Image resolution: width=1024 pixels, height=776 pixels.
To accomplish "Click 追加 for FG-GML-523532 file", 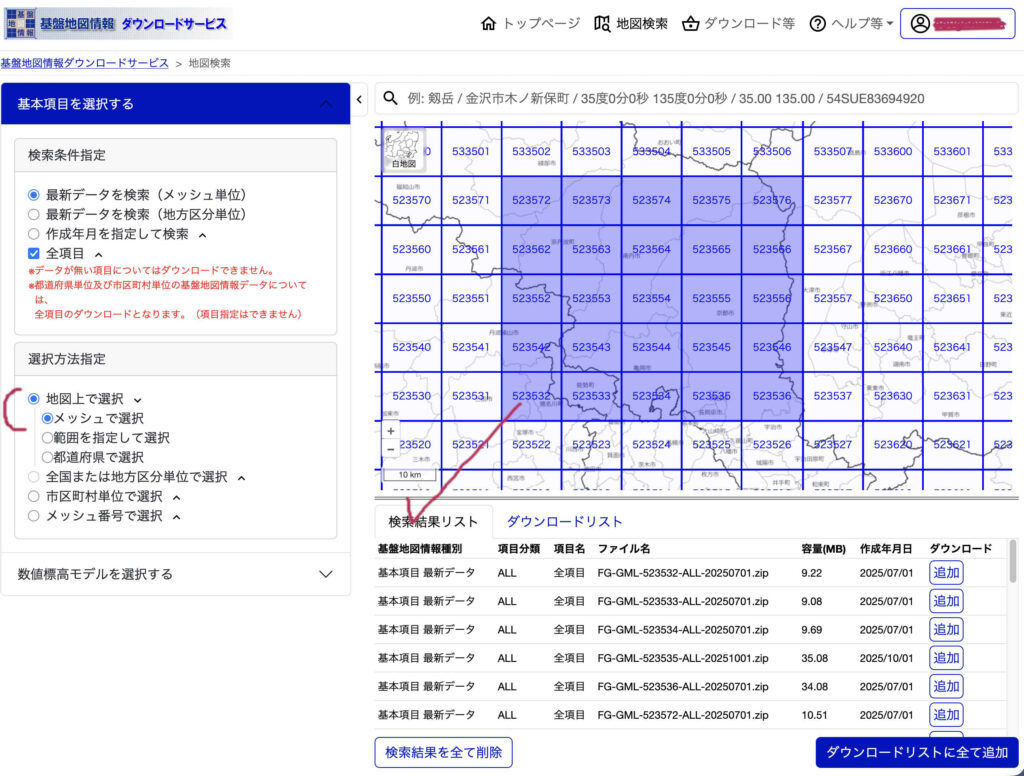I will [946, 573].
